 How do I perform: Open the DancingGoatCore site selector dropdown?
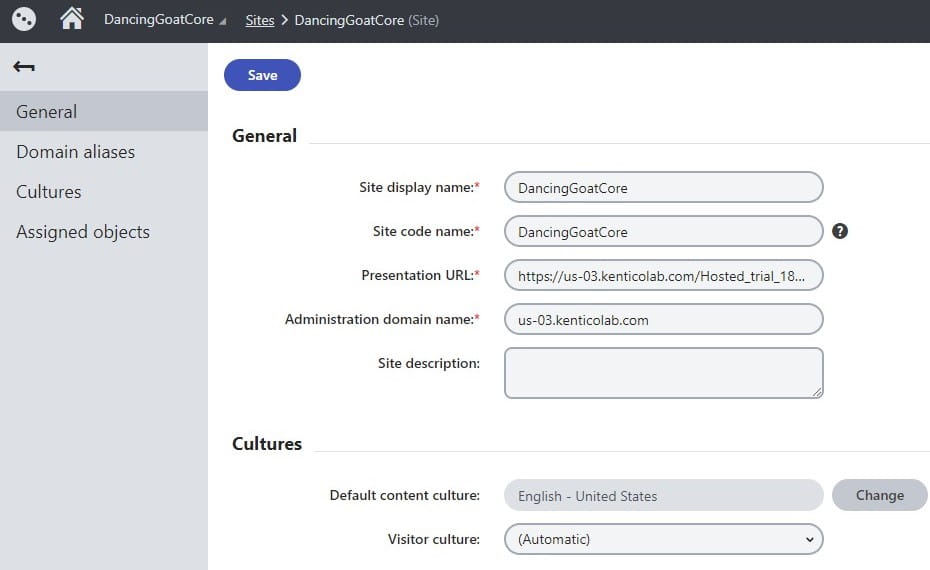165,20
